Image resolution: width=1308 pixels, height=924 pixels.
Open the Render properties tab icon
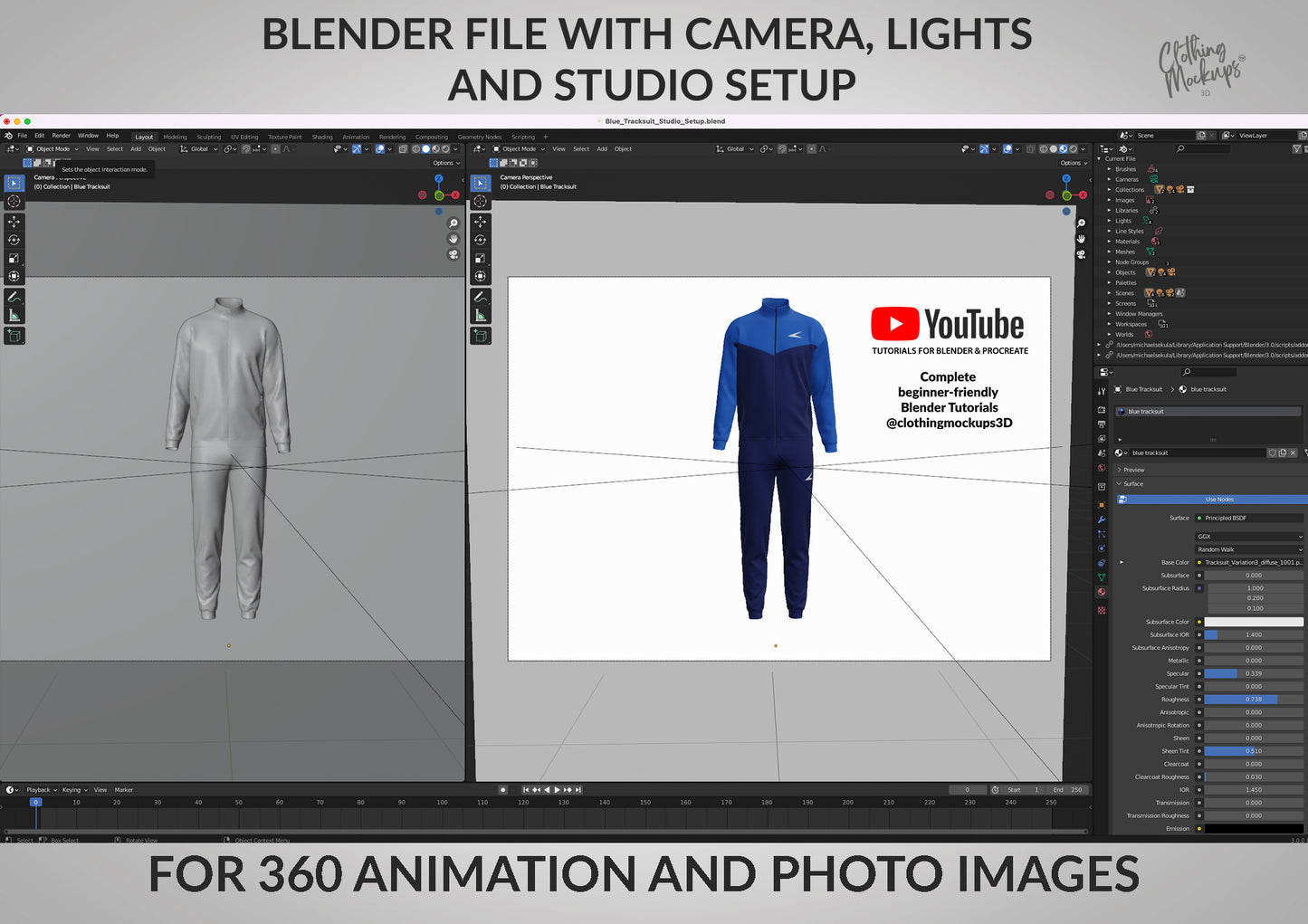point(1102,409)
